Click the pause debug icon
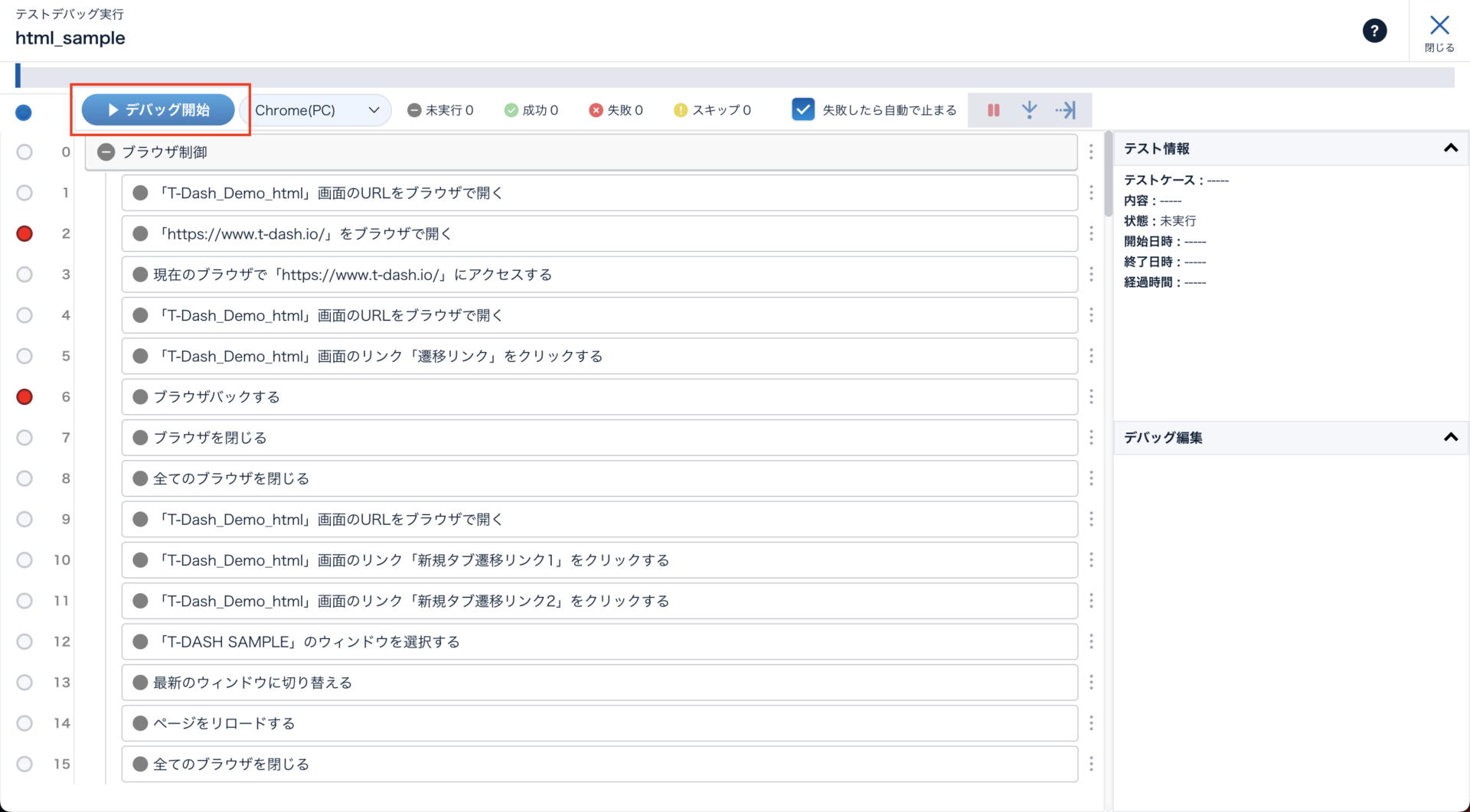The height and width of the screenshot is (812, 1470). click(x=993, y=110)
